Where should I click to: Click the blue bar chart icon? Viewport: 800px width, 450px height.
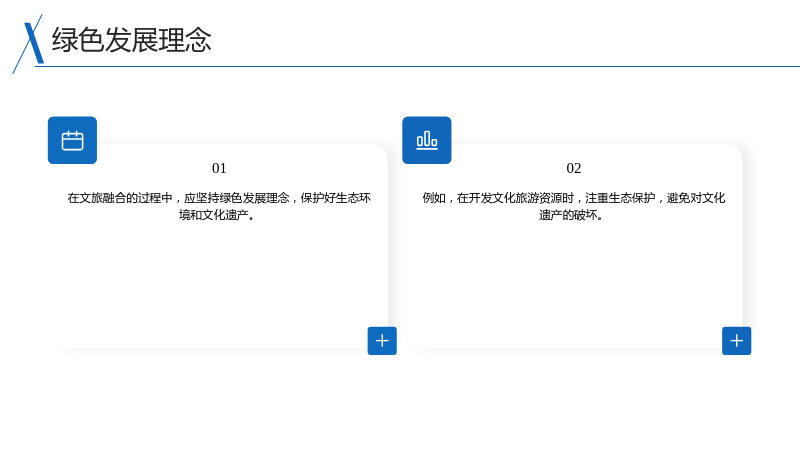pyautogui.click(x=427, y=140)
